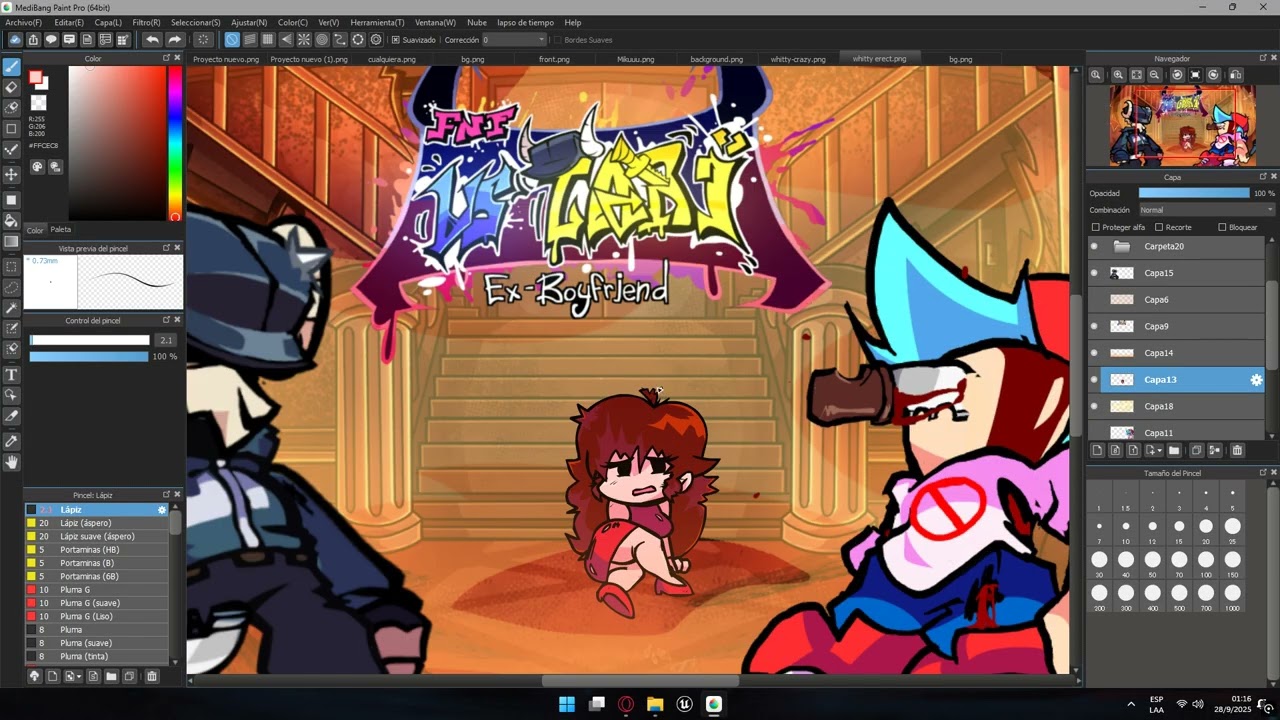Select the Eyedropper tool
The height and width of the screenshot is (720, 1280).
coord(12,441)
